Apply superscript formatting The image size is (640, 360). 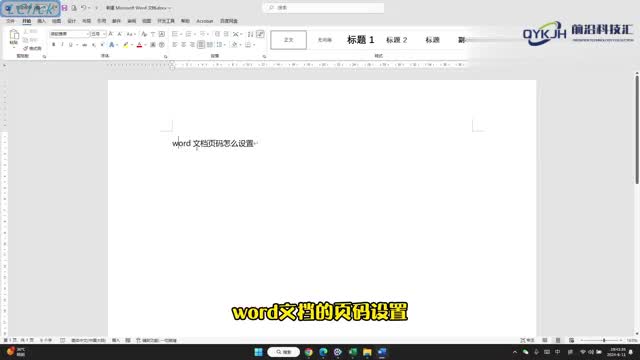pyautogui.click(x=102, y=45)
